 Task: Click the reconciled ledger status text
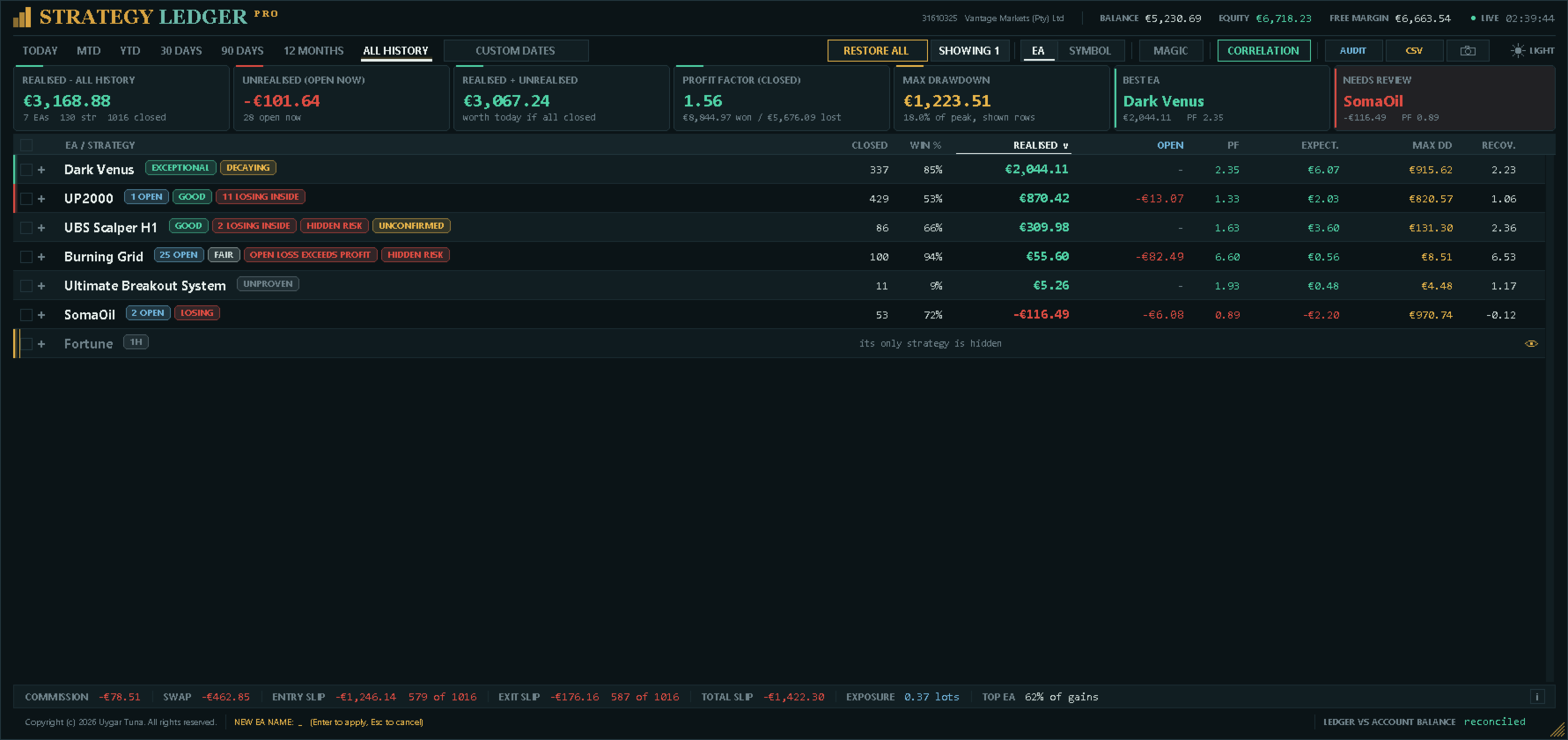click(x=1494, y=722)
